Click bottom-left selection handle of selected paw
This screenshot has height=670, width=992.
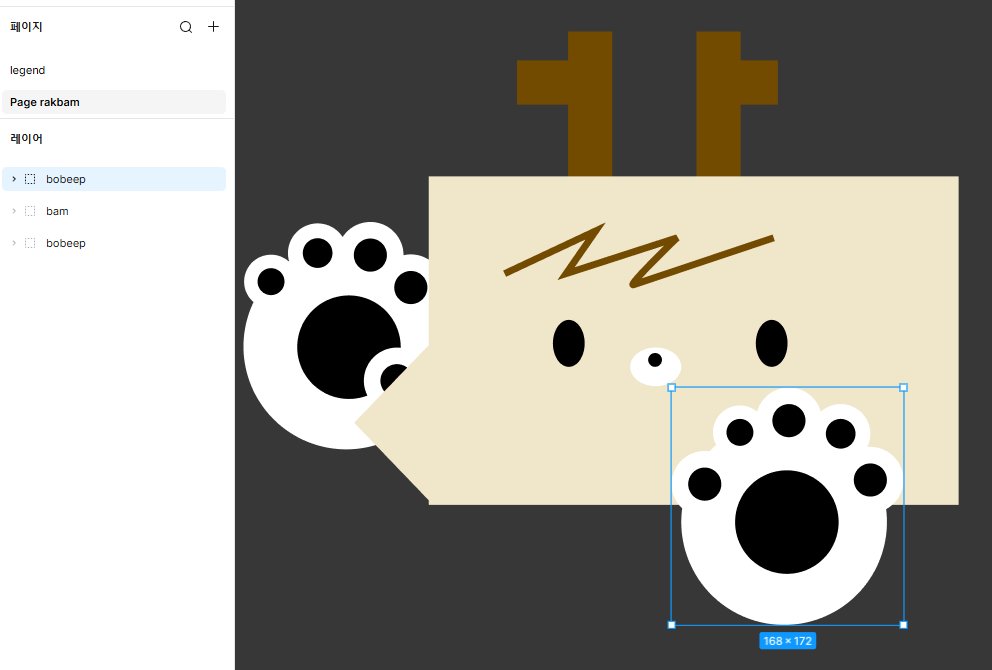click(672, 625)
